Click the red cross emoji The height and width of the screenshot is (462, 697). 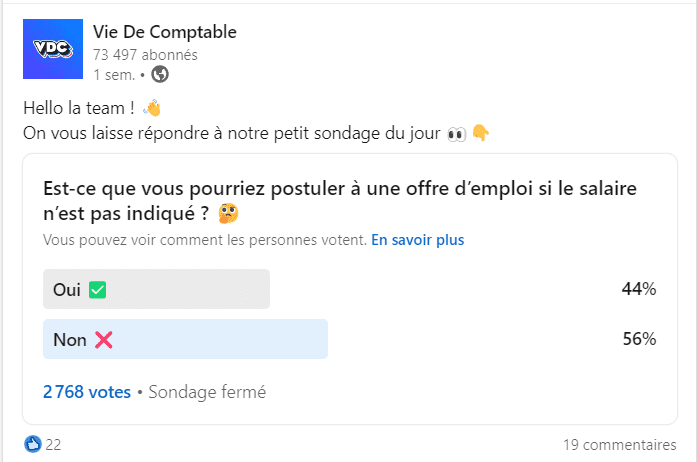click(x=103, y=340)
